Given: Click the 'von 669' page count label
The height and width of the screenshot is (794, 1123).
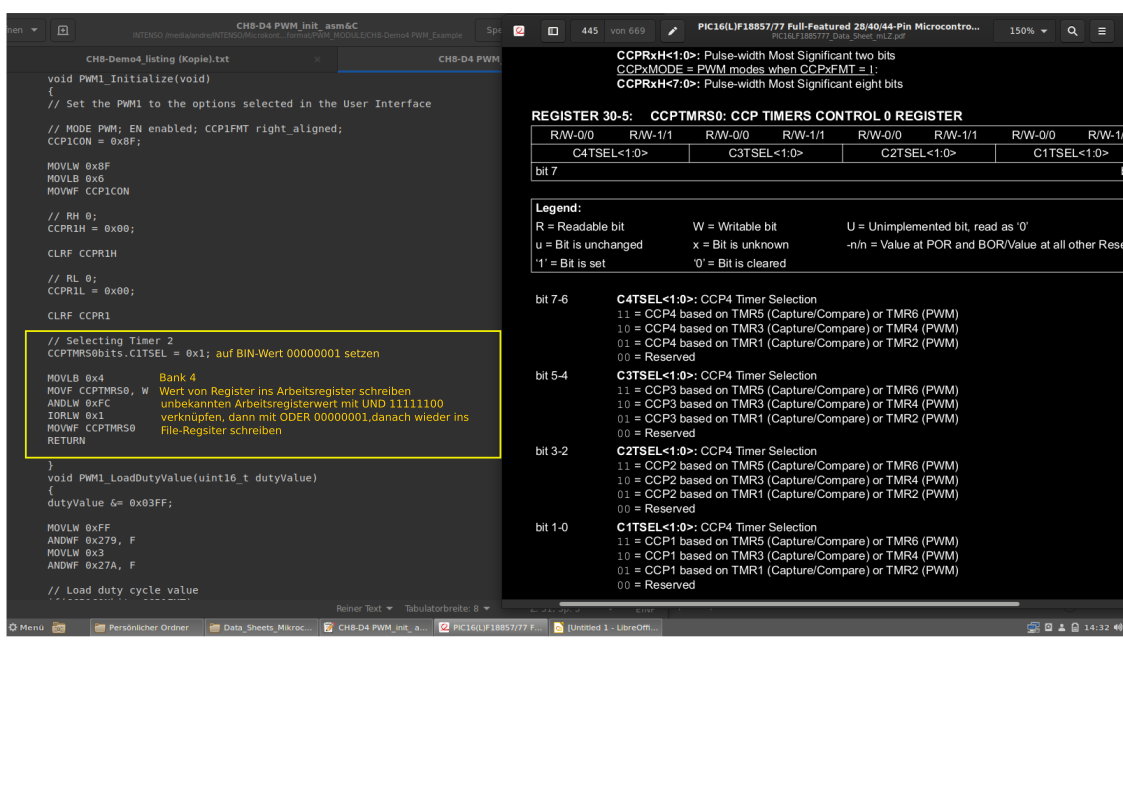Looking at the screenshot, I should pos(627,31).
